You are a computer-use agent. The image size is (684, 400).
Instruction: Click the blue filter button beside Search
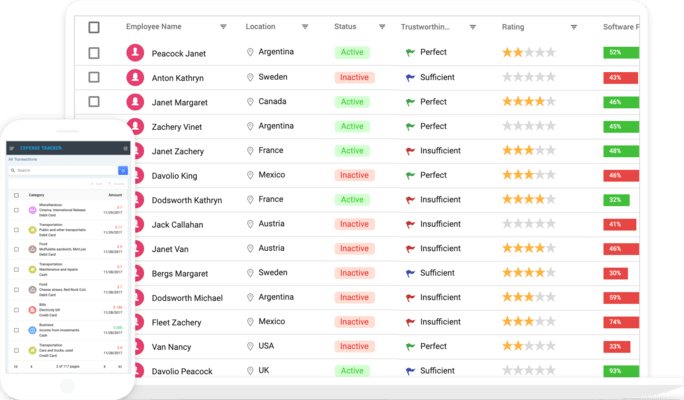click(123, 171)
